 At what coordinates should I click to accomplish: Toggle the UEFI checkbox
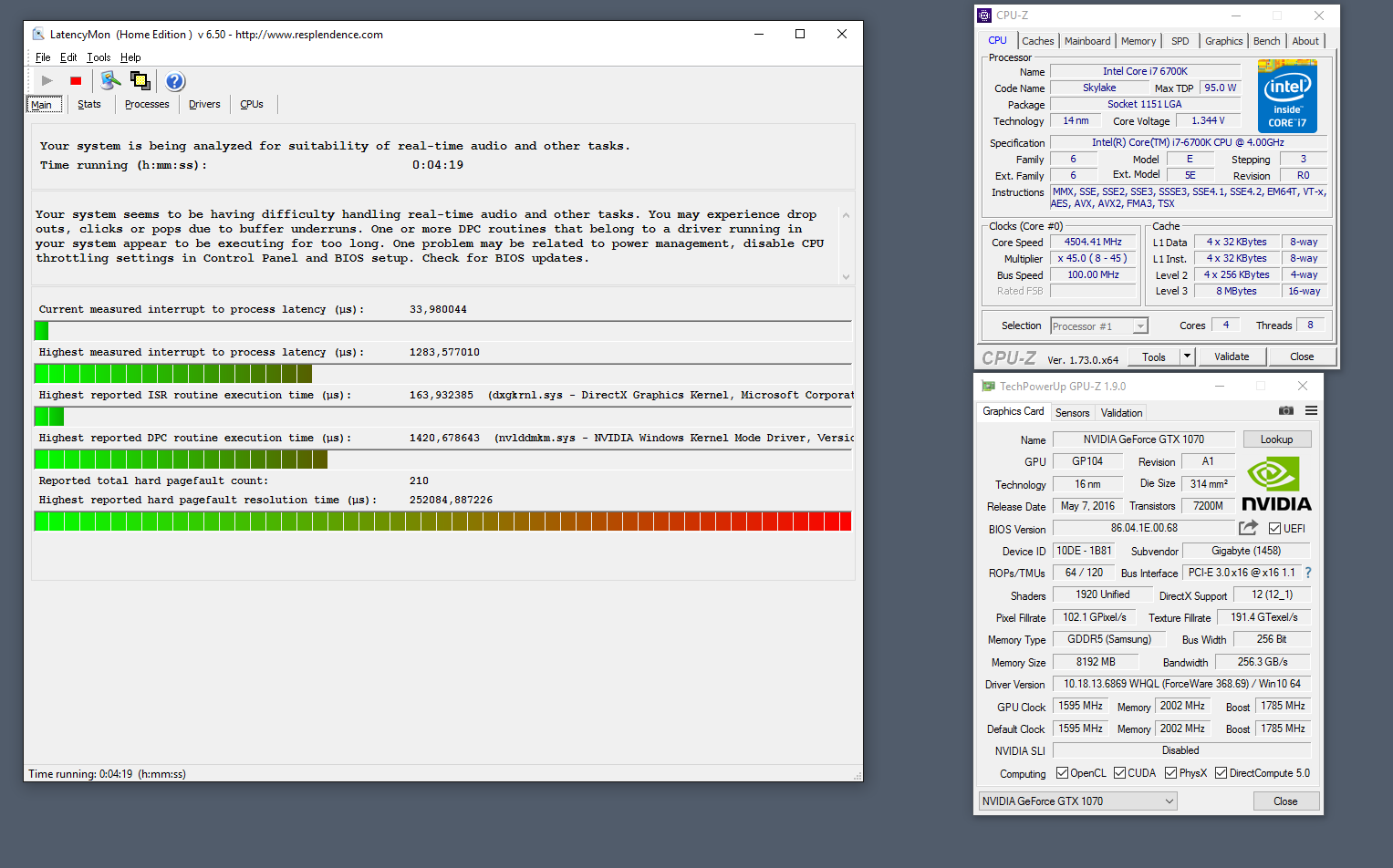1274,529
